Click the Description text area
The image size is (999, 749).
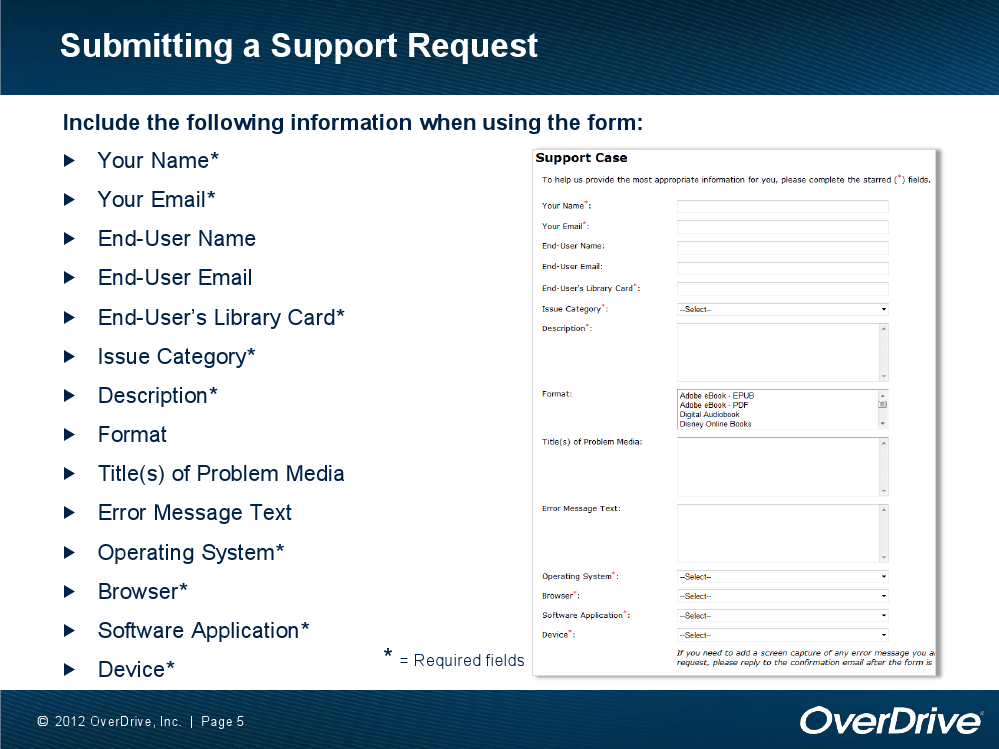(x=777, y=352)
